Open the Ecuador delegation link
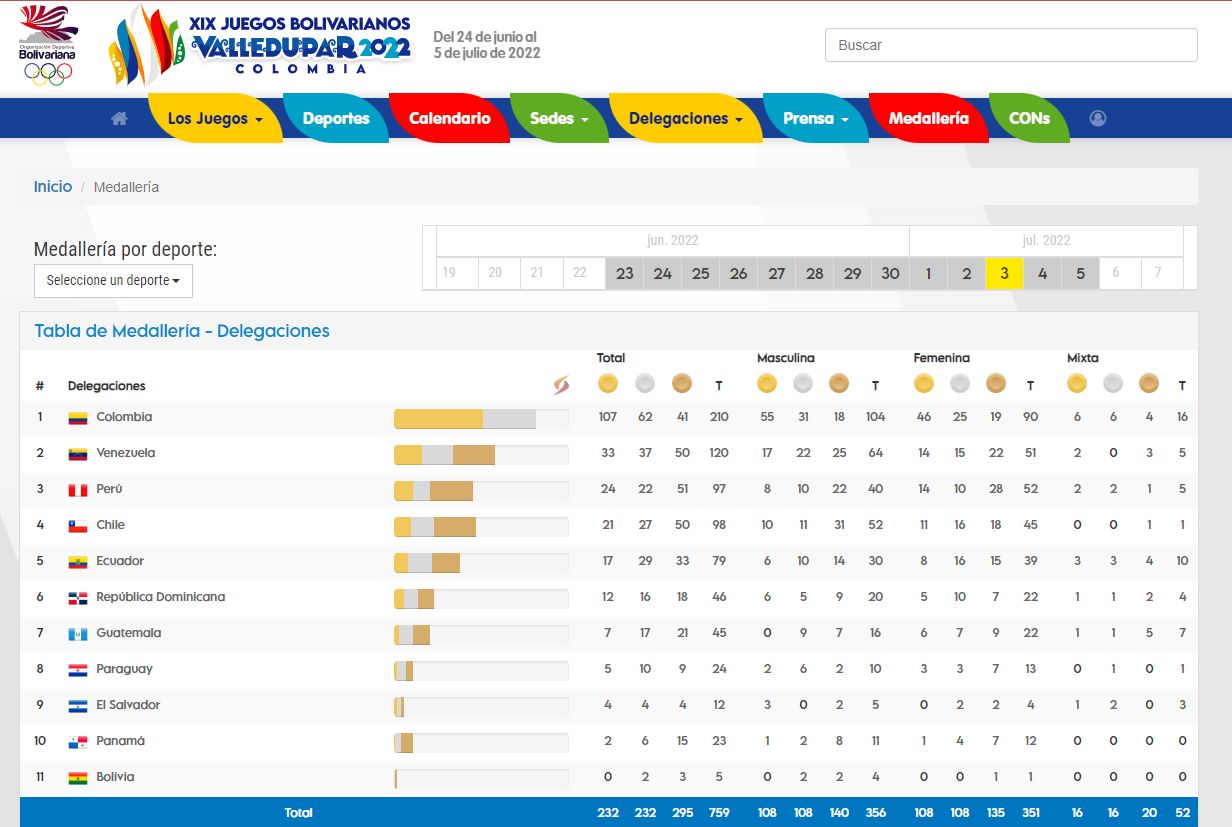The height and width of the screenshot is (827, 1232). pyautogui.click(x=120, y=561)
